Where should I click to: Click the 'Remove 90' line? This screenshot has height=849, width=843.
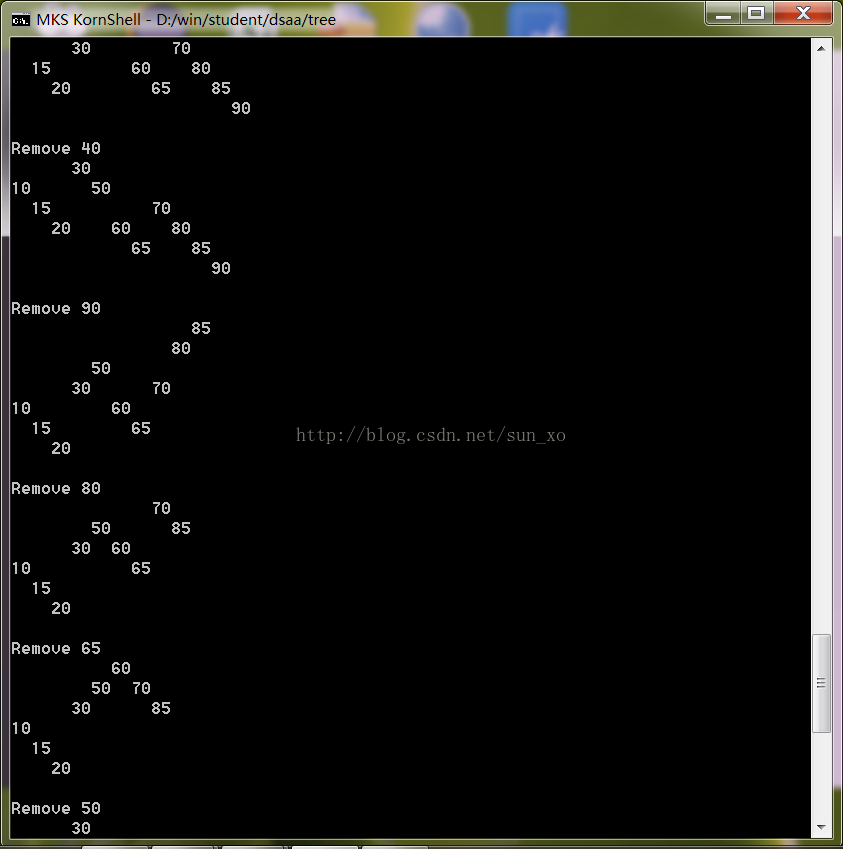56,309
